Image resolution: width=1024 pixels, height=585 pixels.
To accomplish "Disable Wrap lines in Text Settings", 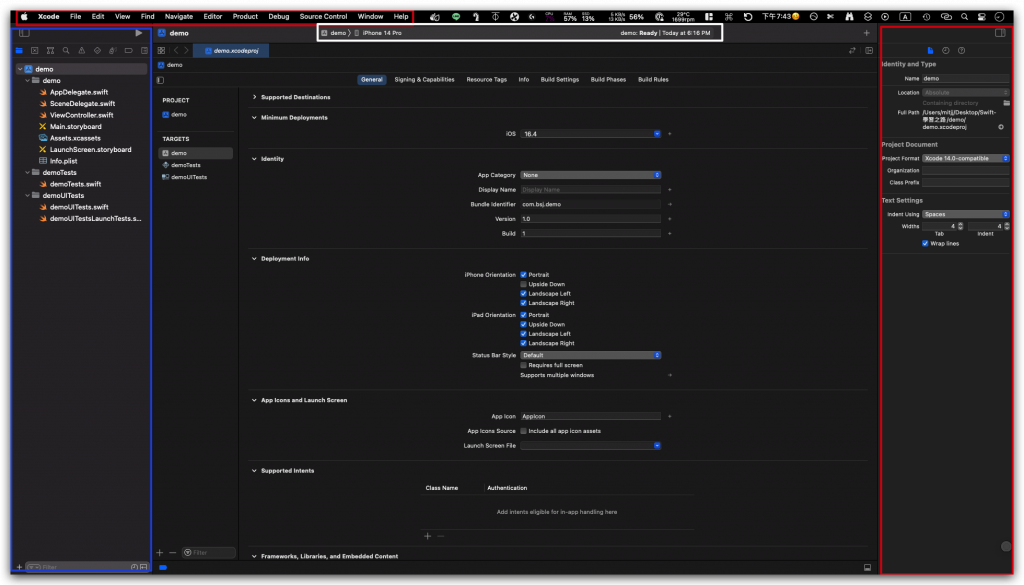I will click(x=925, y=244).
